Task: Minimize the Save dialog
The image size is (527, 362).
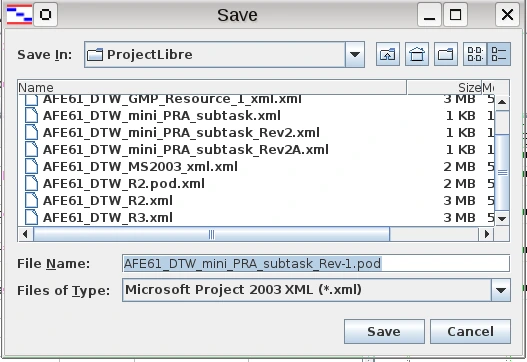Action: (x=429, y=14)
